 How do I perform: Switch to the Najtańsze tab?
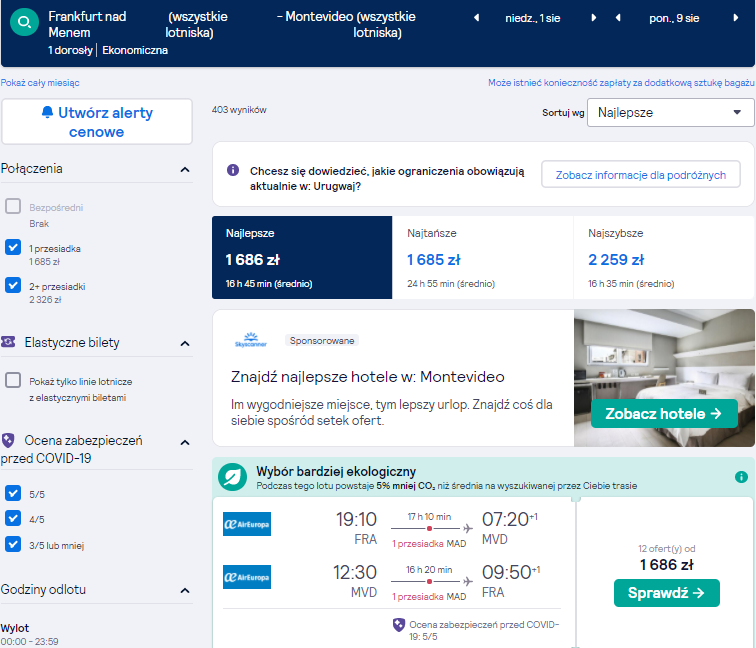pyautogui.click(x=483, y=257)
